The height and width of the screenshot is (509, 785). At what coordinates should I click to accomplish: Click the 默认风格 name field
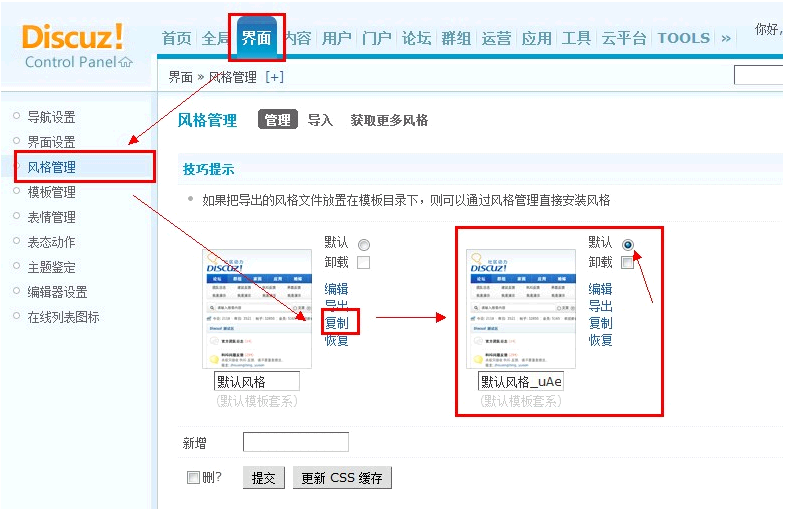click(257, 381)
